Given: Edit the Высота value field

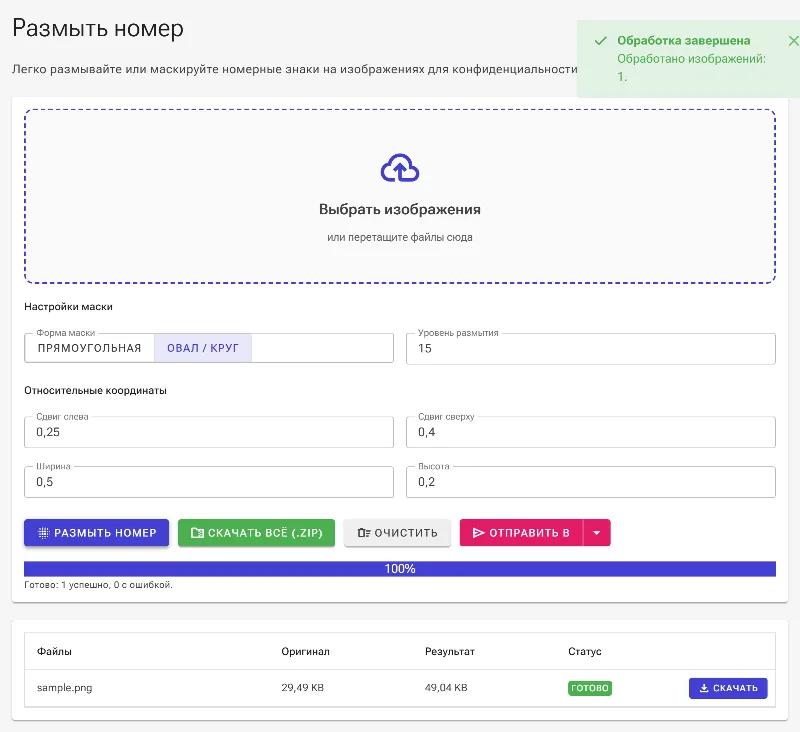Looking at the screenshot, I should 590,482.
